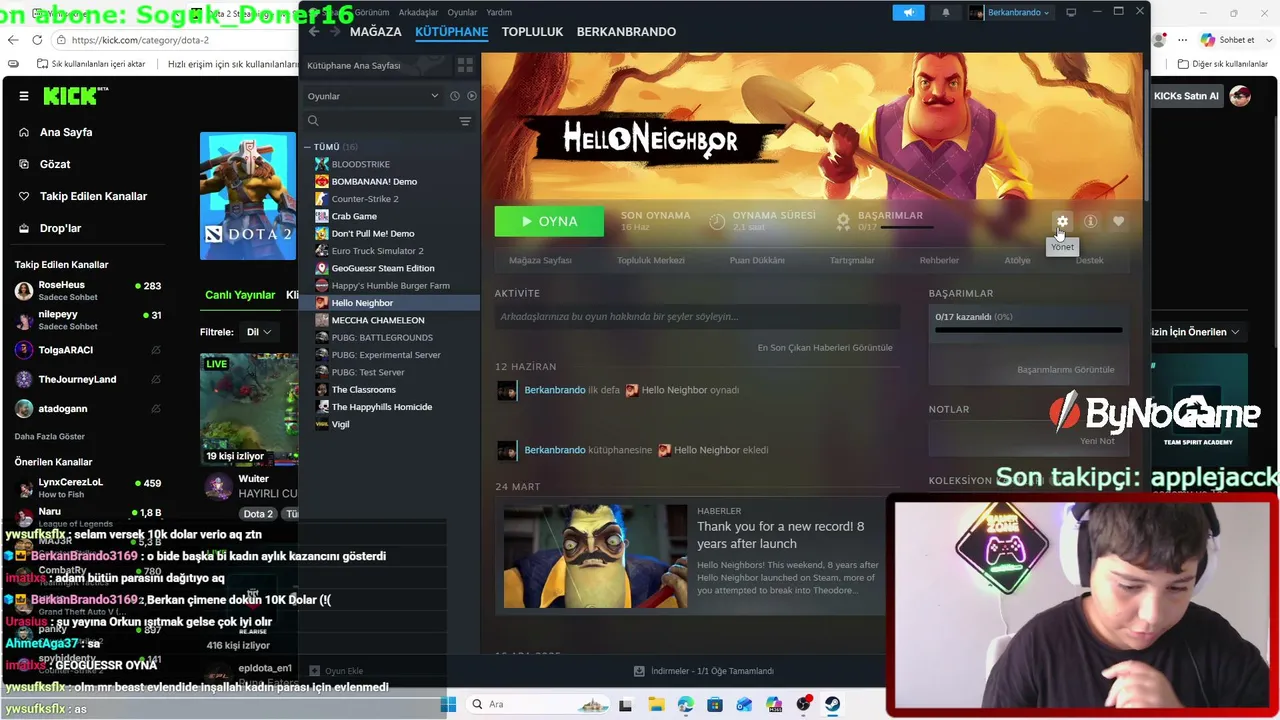The width and height of the screenshot is (1280, 720).
Task: Go back with Steam back arrow
Action: [x=314, y=32]
